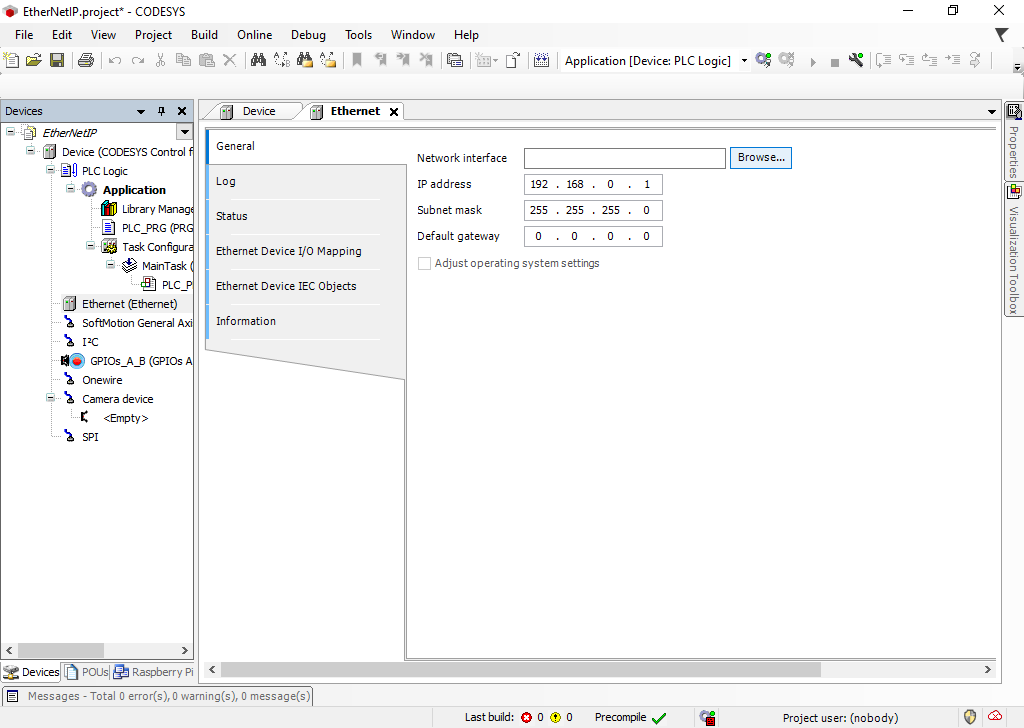The width and height of the screenshot is (1024, 728).
Task: Create new project via toolbar icon
Action: click(12, 61)
